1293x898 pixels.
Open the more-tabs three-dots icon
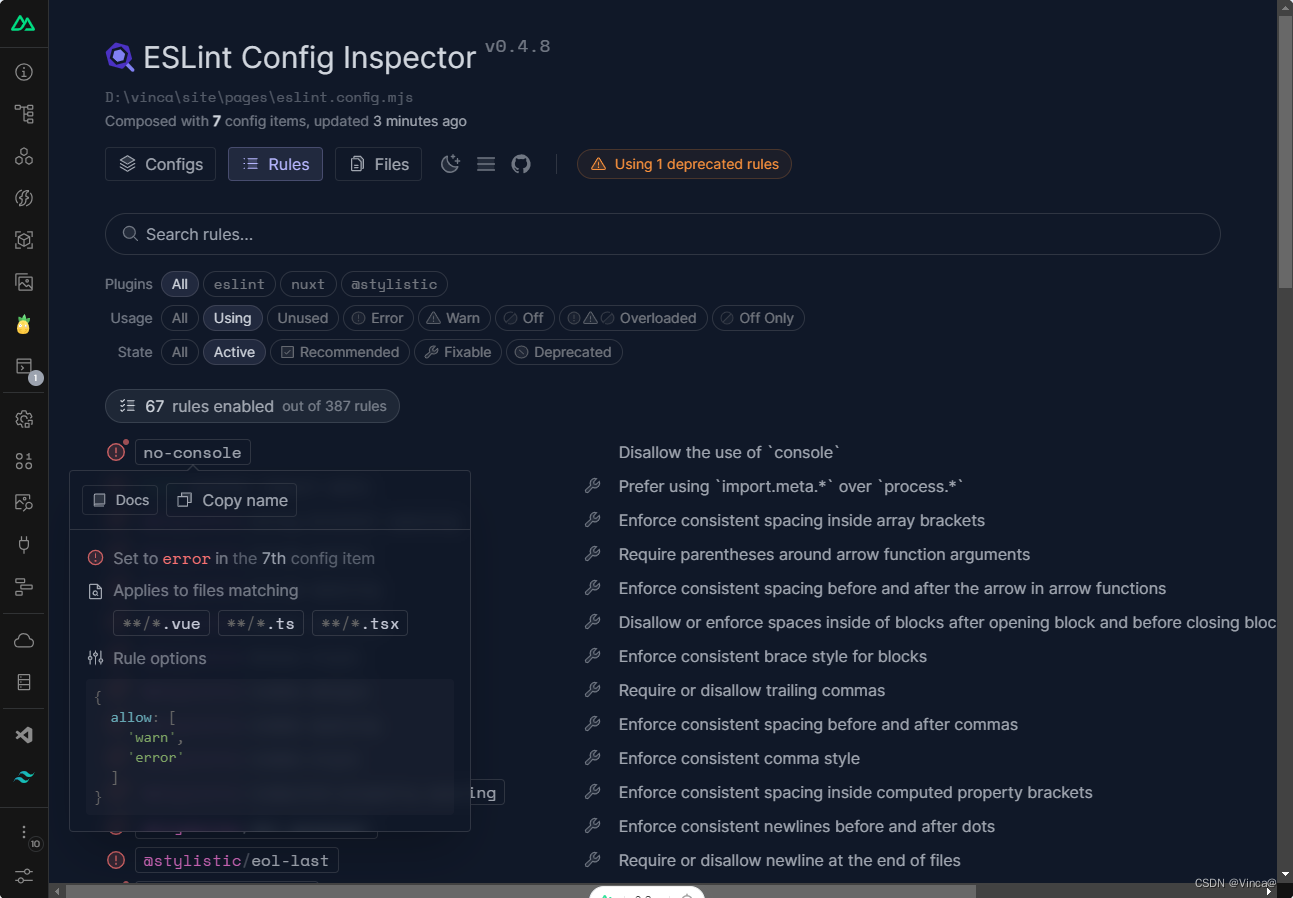point(24,832)
